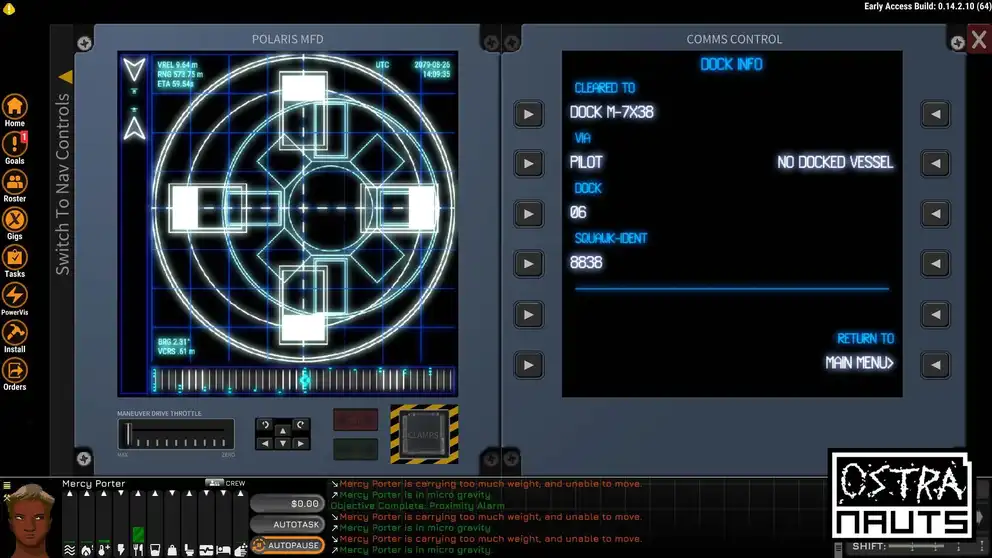Open the yellow hamburger menu by portrait
The image size is (992, 558).
[x=6, y=486]
